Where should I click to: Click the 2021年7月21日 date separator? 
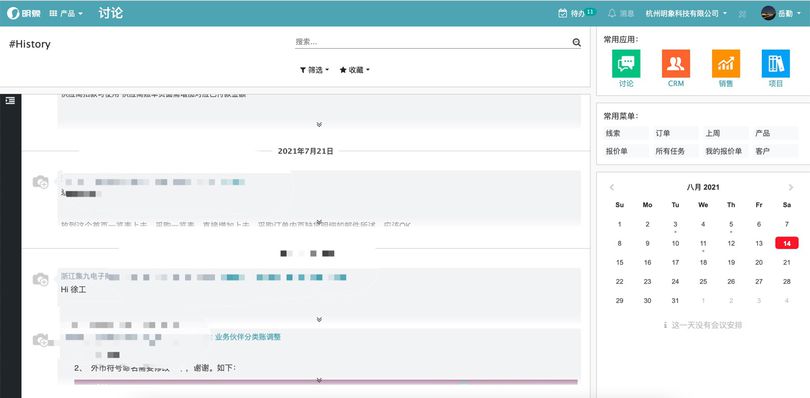click(305, 151)
